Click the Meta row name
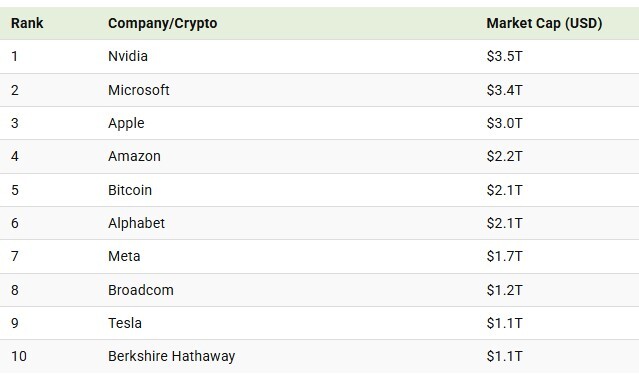Viewport: 639px width, 386px height. (124, 256)
